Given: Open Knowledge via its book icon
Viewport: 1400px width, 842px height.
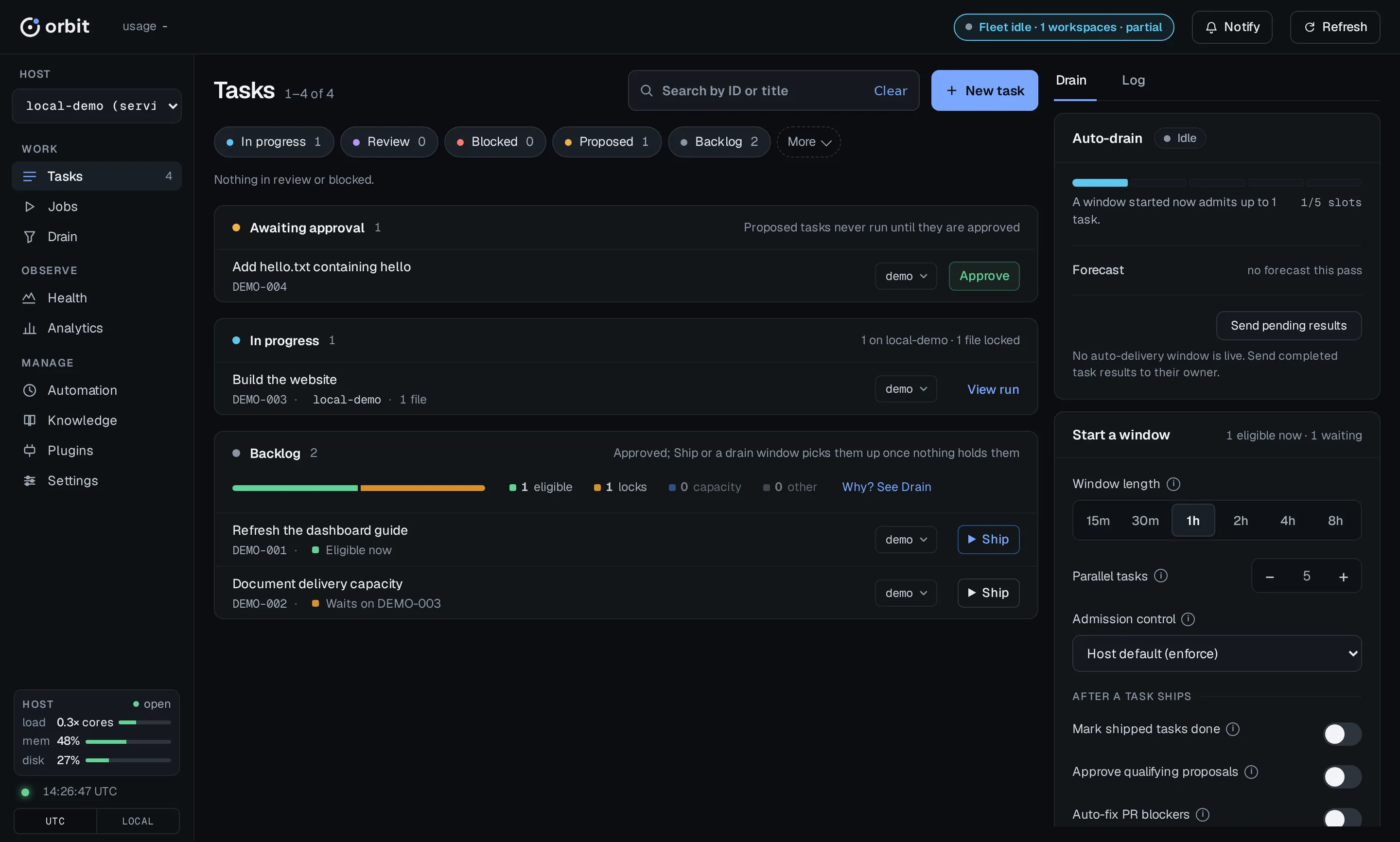Looking at the screenshot, I should (30, 421).
